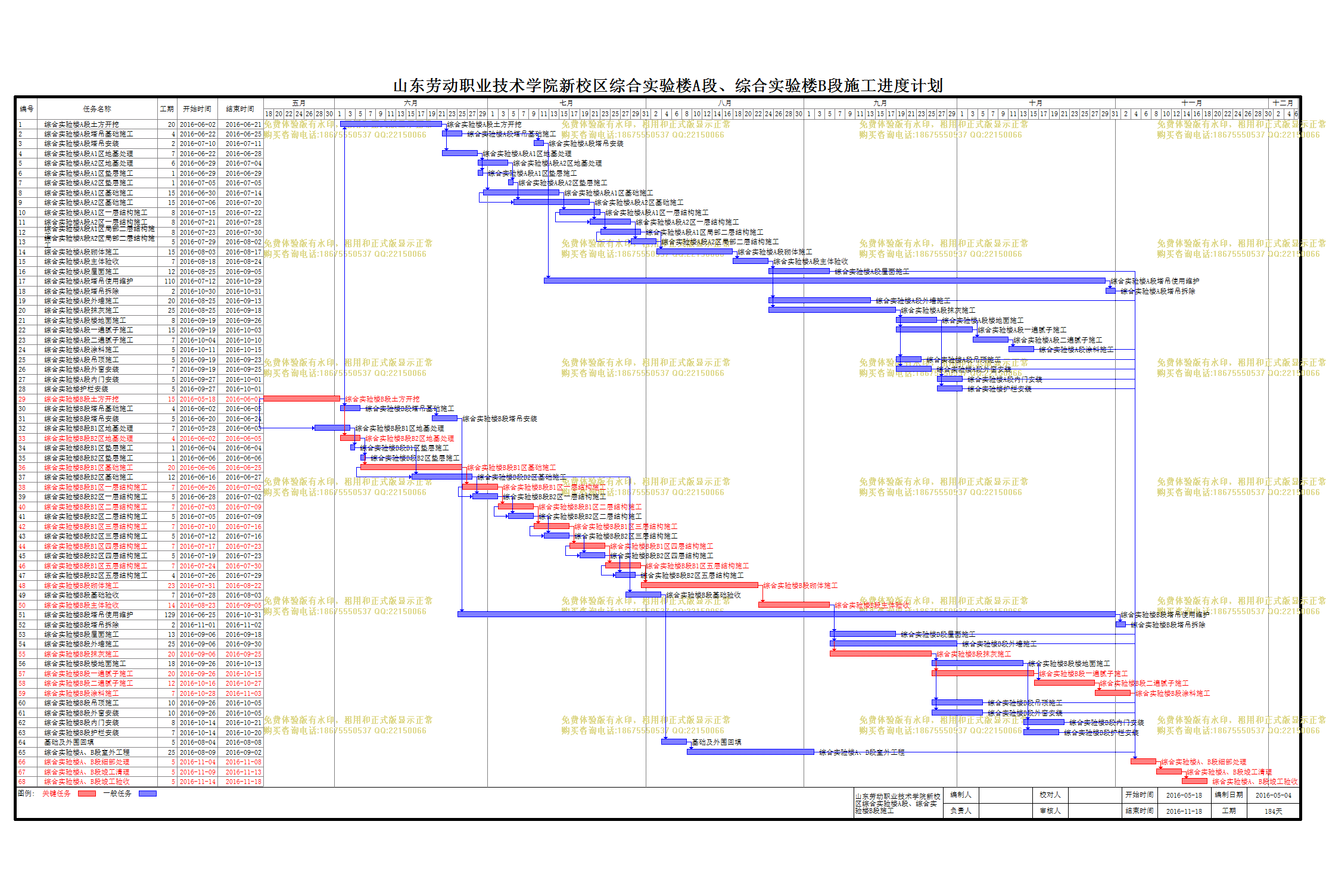This screenshot has width=1326, height=896.
Task: Click the red Gantt bar for B段二遍腻子施工
Action: coord(1064,683)
